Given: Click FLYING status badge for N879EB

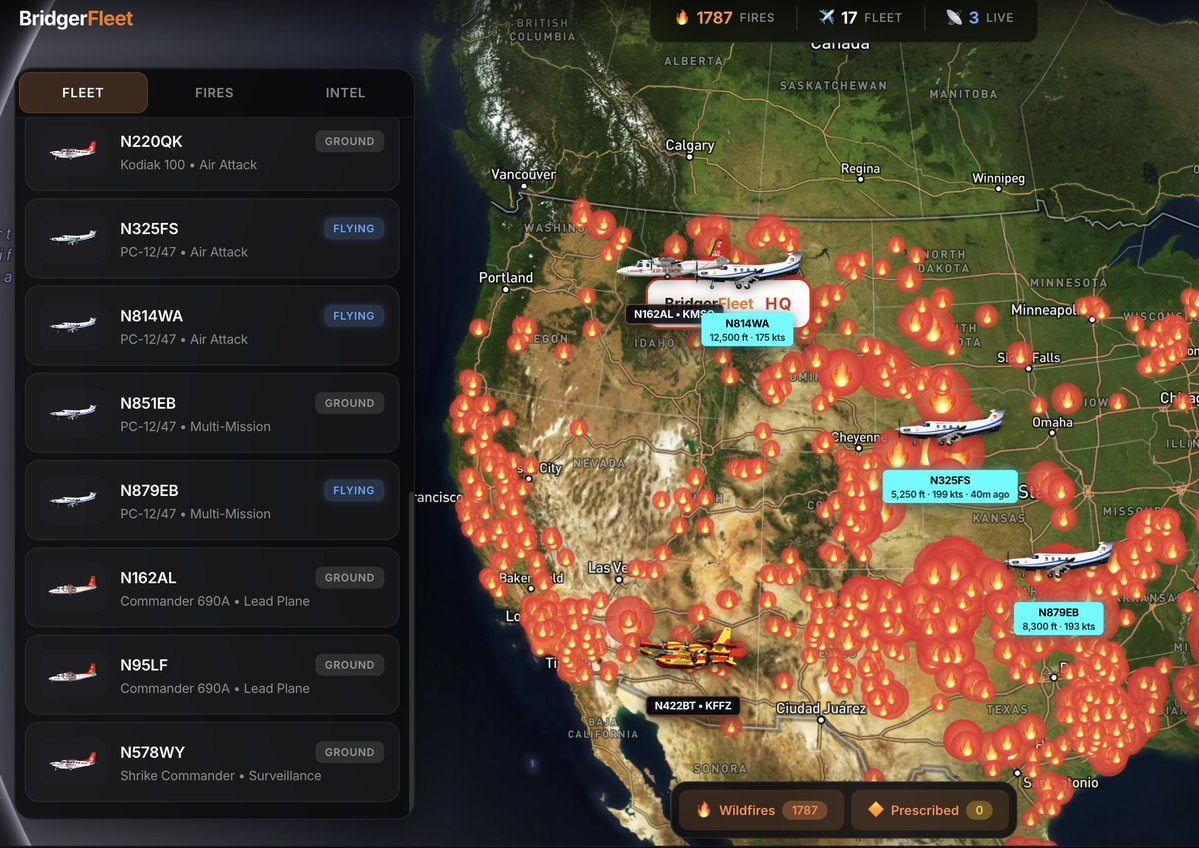Looking at the screenshot, I should tap(353, 490).
